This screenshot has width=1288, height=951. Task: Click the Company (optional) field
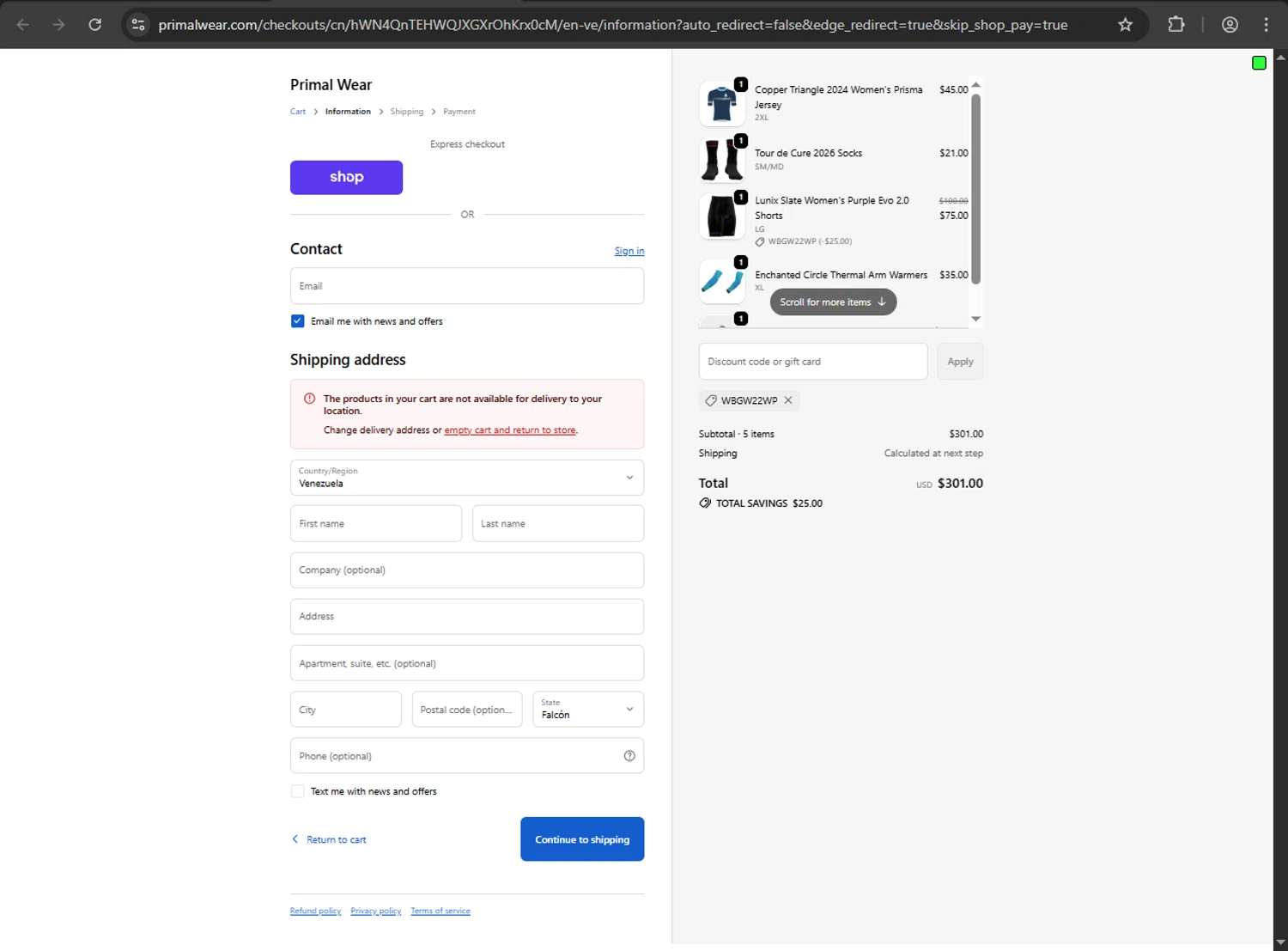(467, 570)
